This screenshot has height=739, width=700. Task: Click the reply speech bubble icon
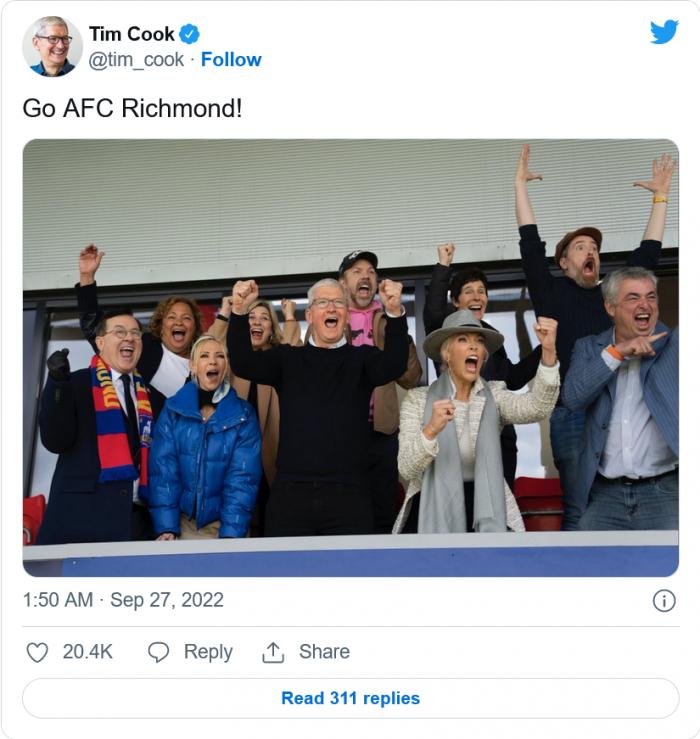[x=159, y=653]
